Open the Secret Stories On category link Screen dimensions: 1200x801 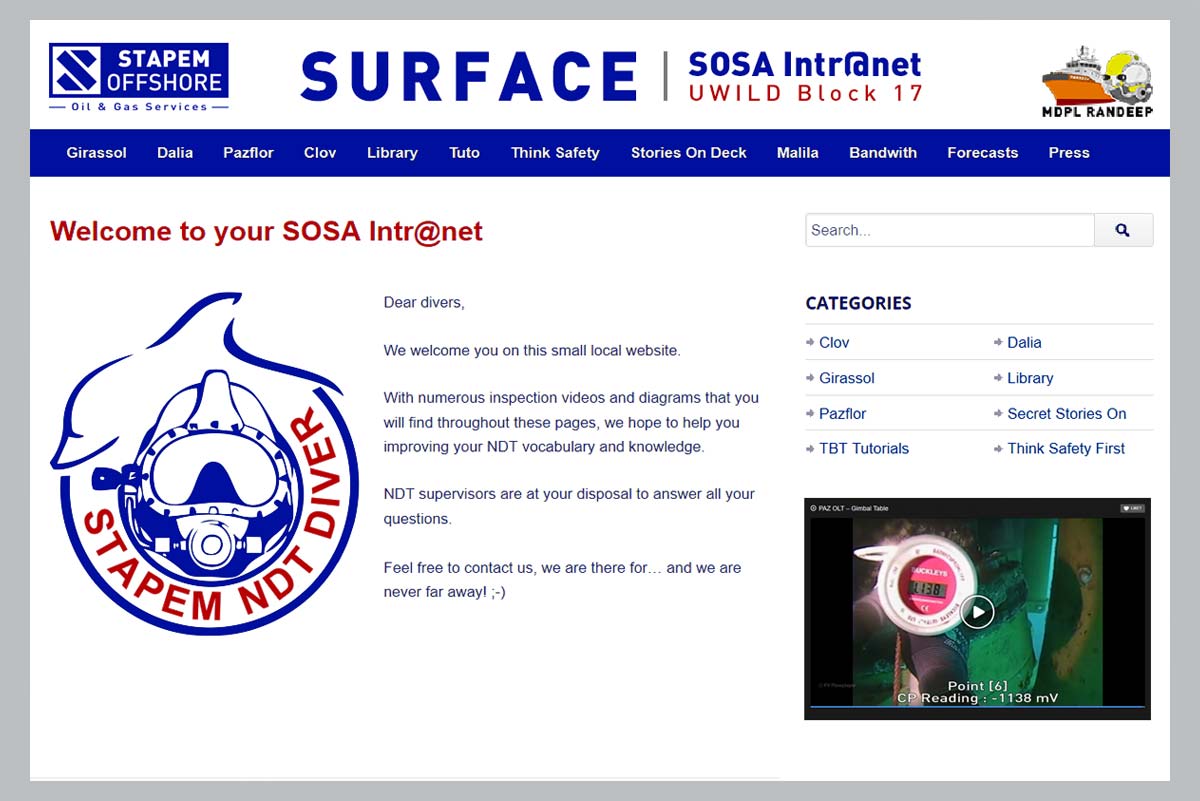pos(1067,413)
